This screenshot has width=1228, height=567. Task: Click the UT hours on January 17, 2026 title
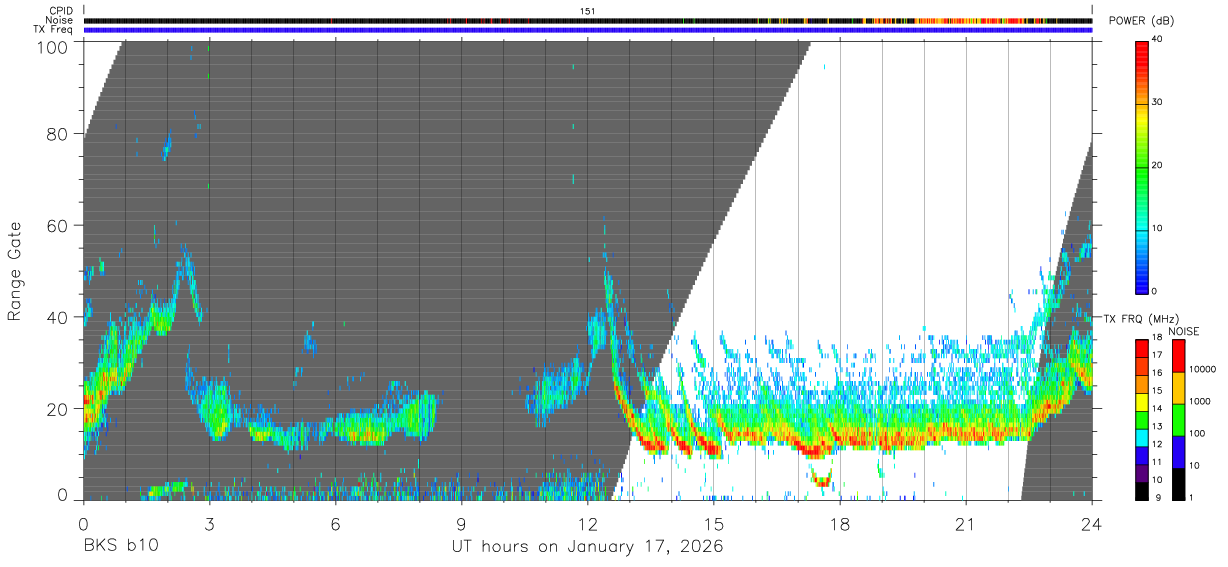click(588, 548)
